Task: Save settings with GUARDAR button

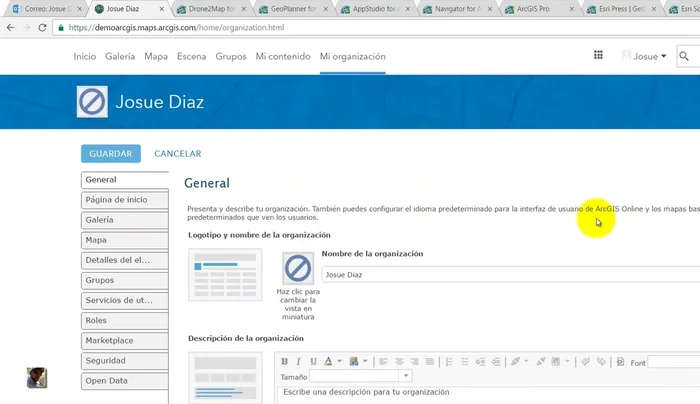Action: (111, 154)
